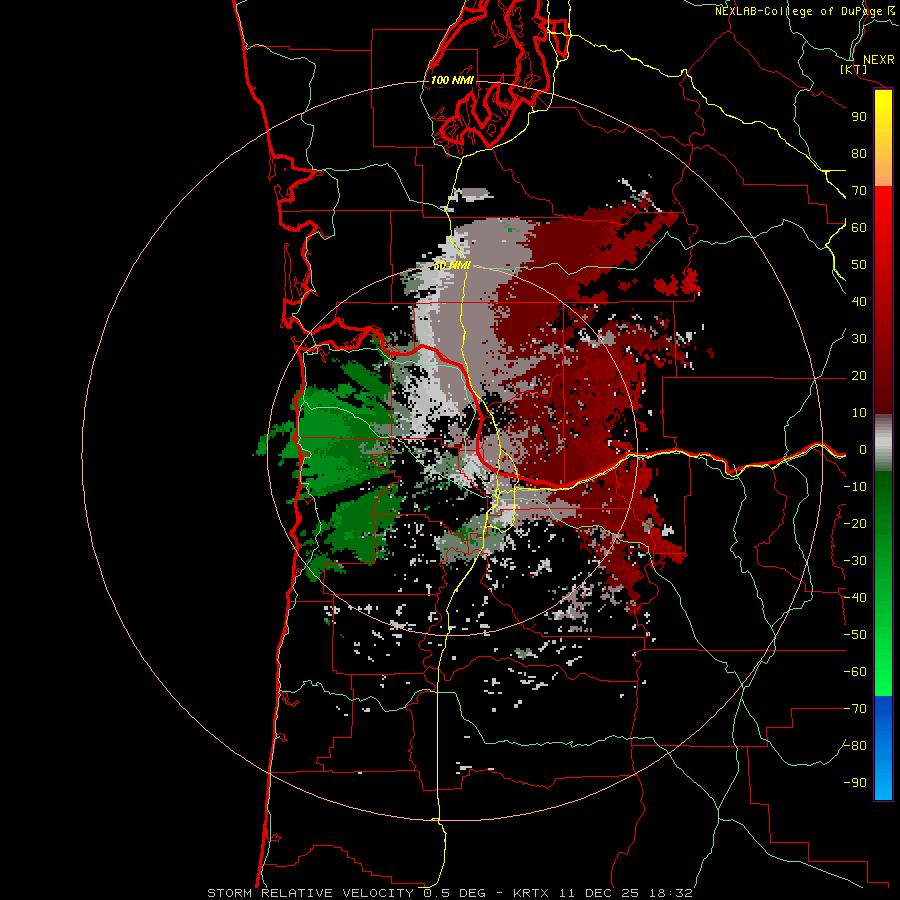Select the 70 value on the velocity scale
This screenshot has width=900, height=900.
click(x=859, y=191)
